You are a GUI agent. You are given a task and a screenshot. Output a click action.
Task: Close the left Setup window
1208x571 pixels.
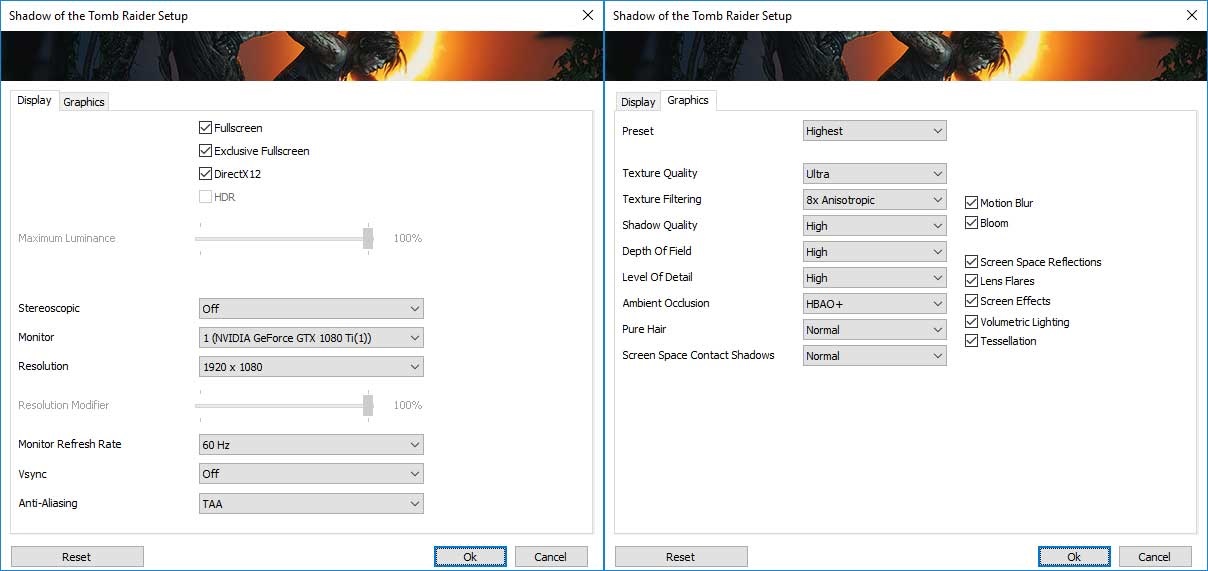click(586, 15)
